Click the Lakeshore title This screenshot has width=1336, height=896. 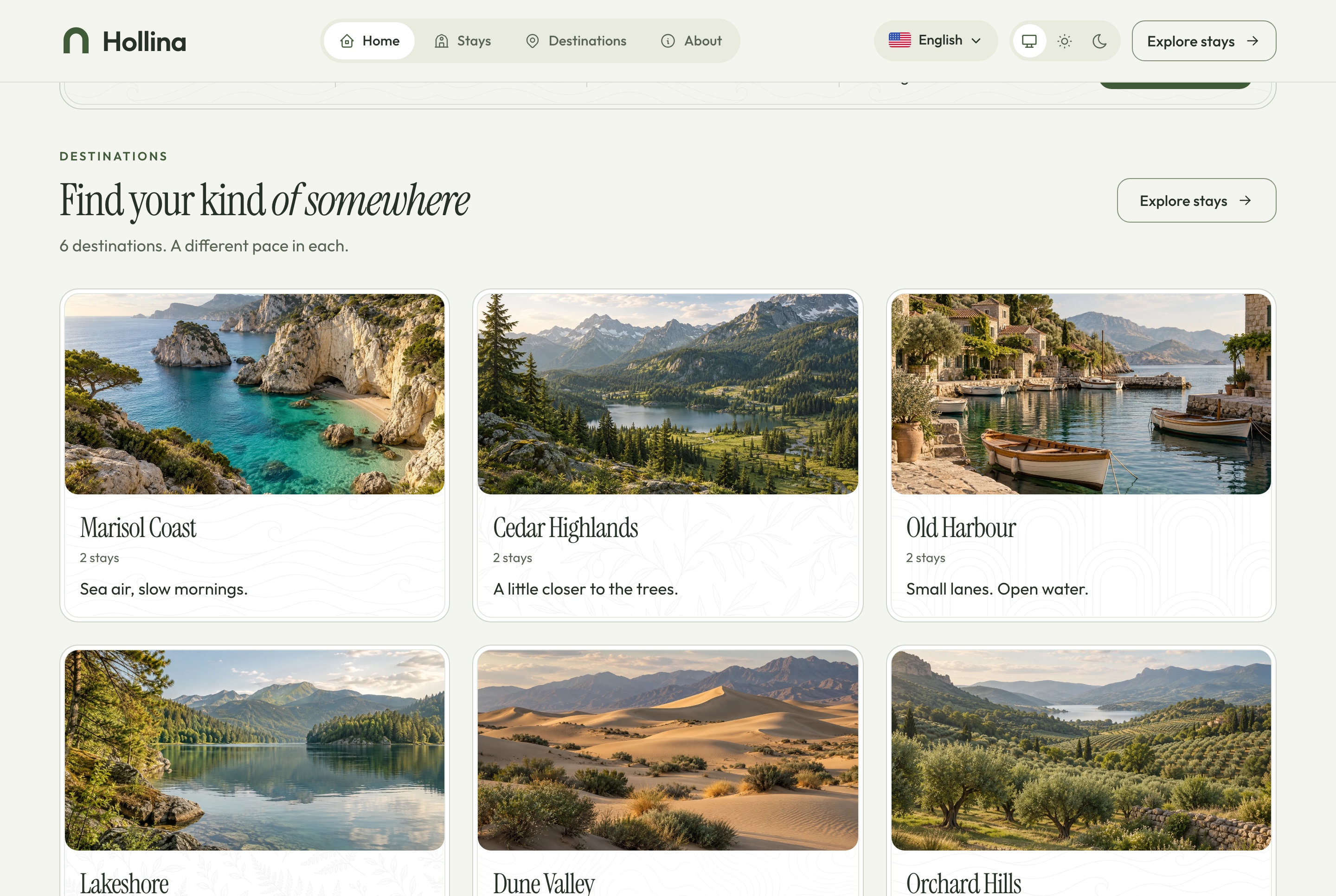(x=124, y=883)
